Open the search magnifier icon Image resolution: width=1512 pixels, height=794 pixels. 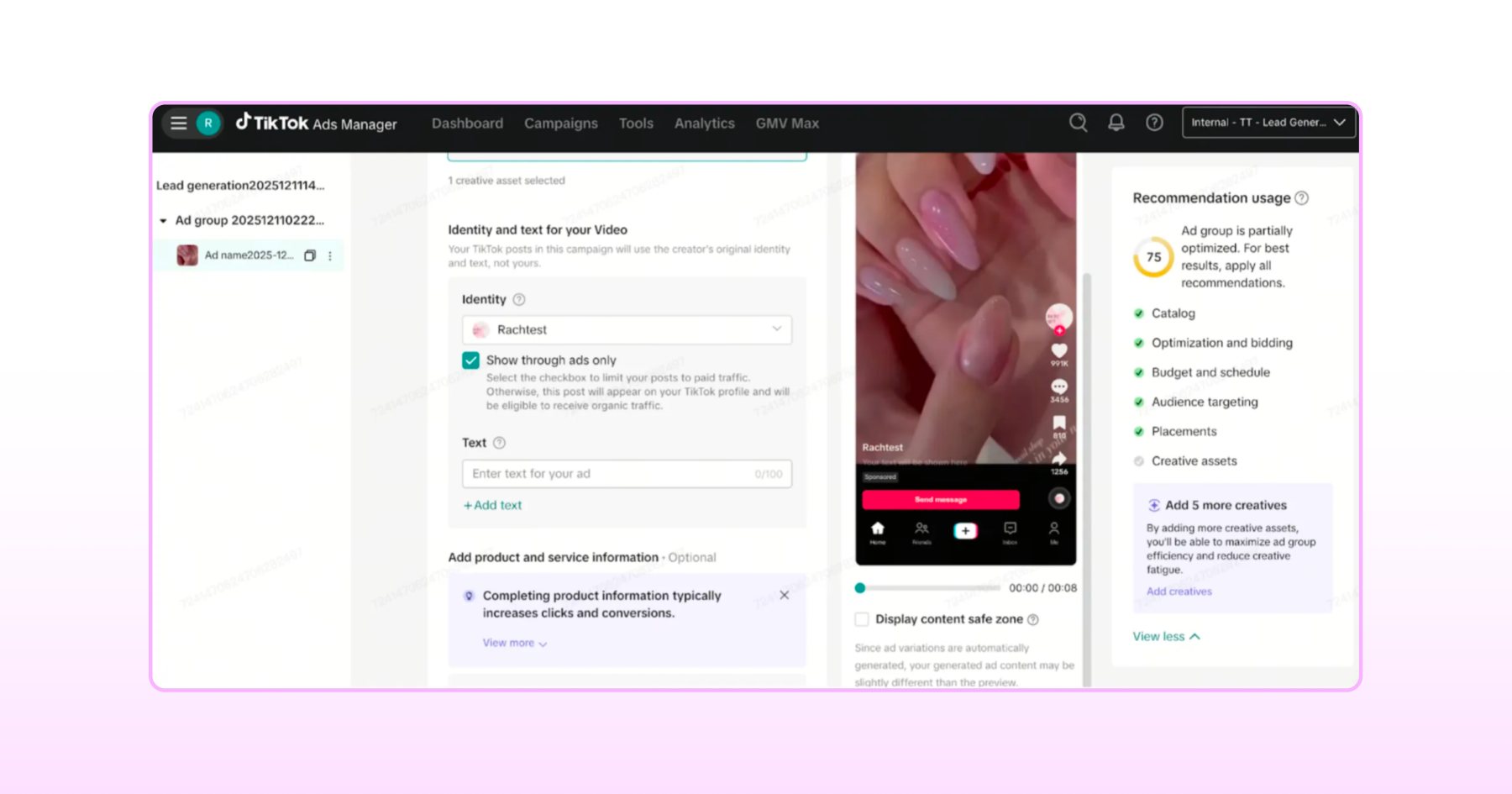tap(1078, 123)
